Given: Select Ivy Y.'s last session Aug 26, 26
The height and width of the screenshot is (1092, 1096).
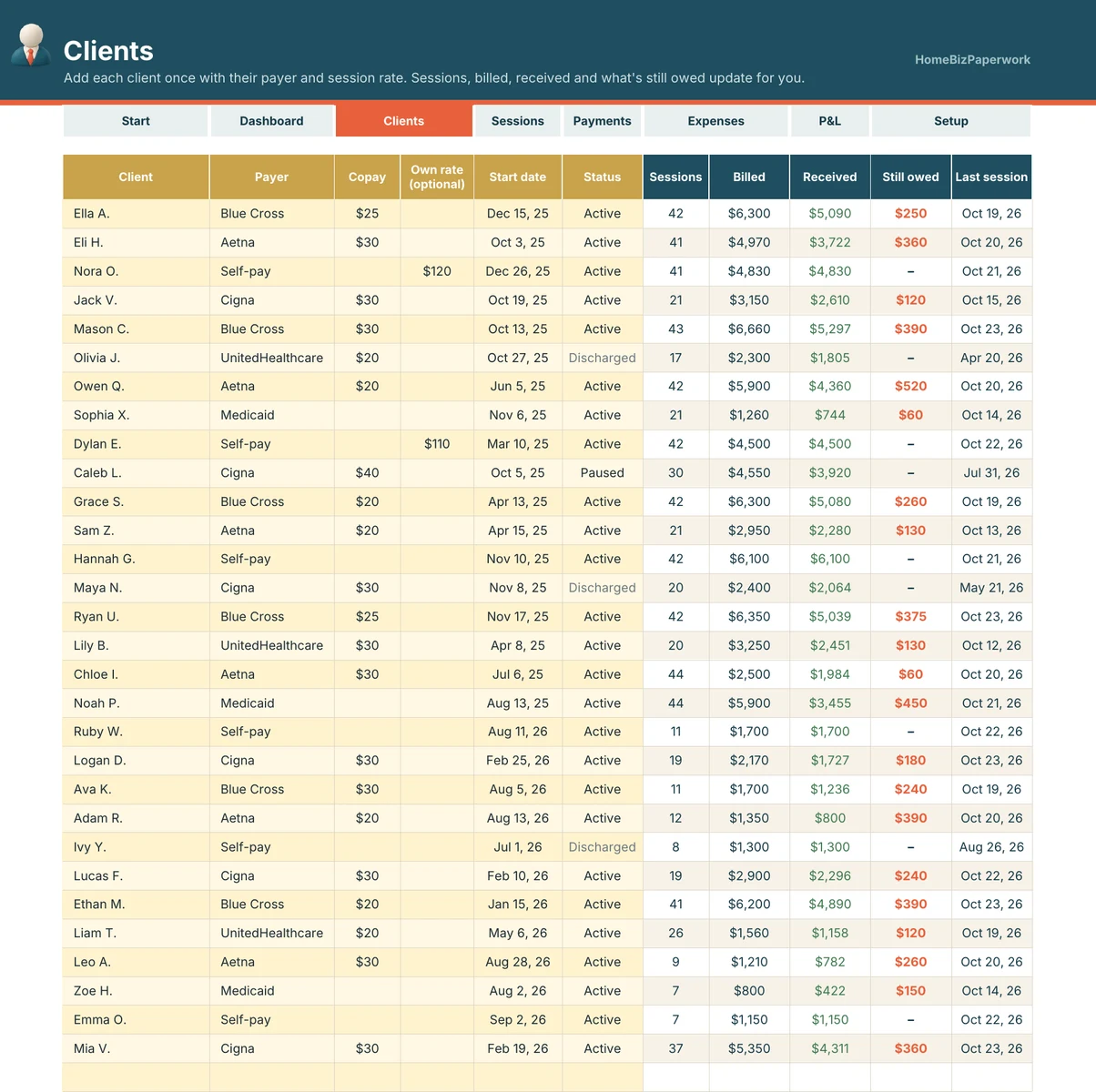Looking at the screenshot, I should (x=991, y=847).
